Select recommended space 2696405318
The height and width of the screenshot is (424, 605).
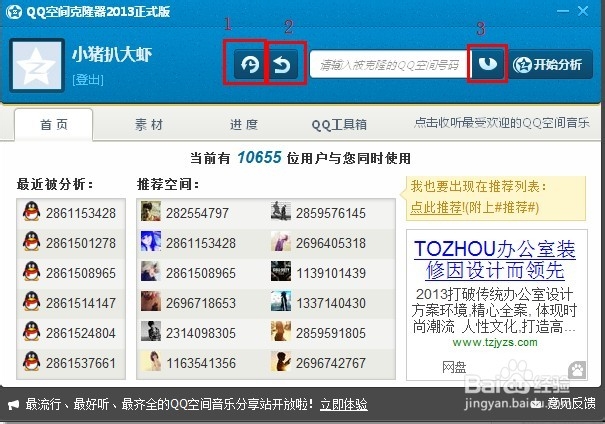pyautogui.click(x=331, y=243)
